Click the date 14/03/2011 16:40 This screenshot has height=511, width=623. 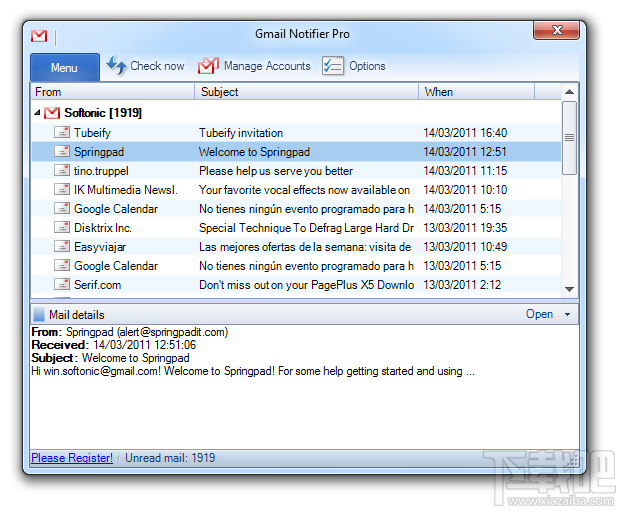465,133
